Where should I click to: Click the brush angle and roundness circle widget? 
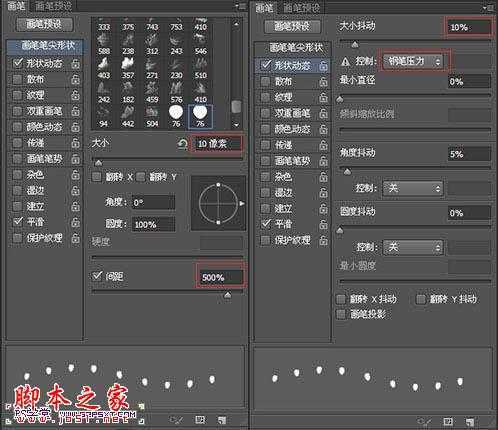point(218,204)
